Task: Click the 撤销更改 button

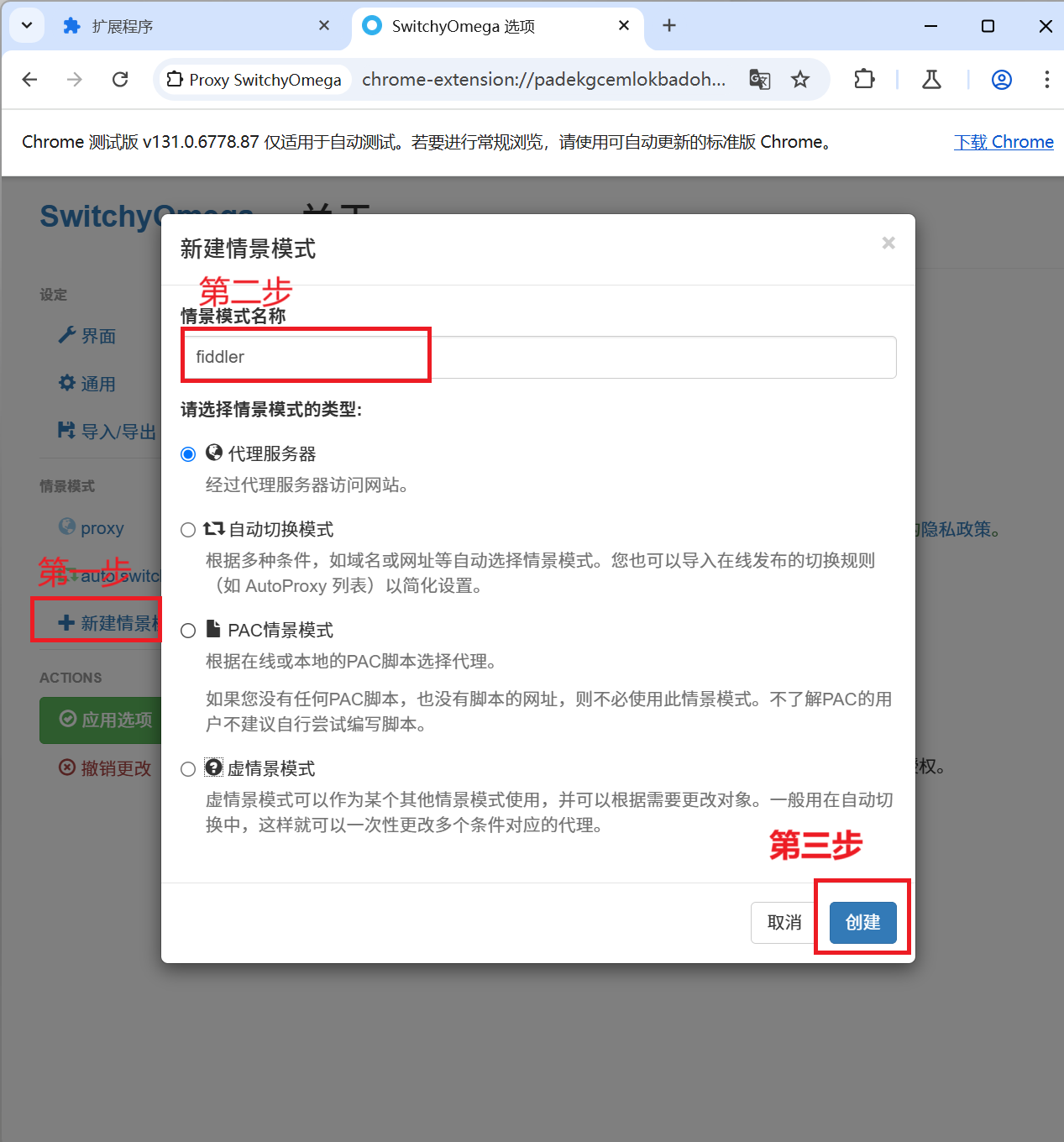Action: click(105, 768)
